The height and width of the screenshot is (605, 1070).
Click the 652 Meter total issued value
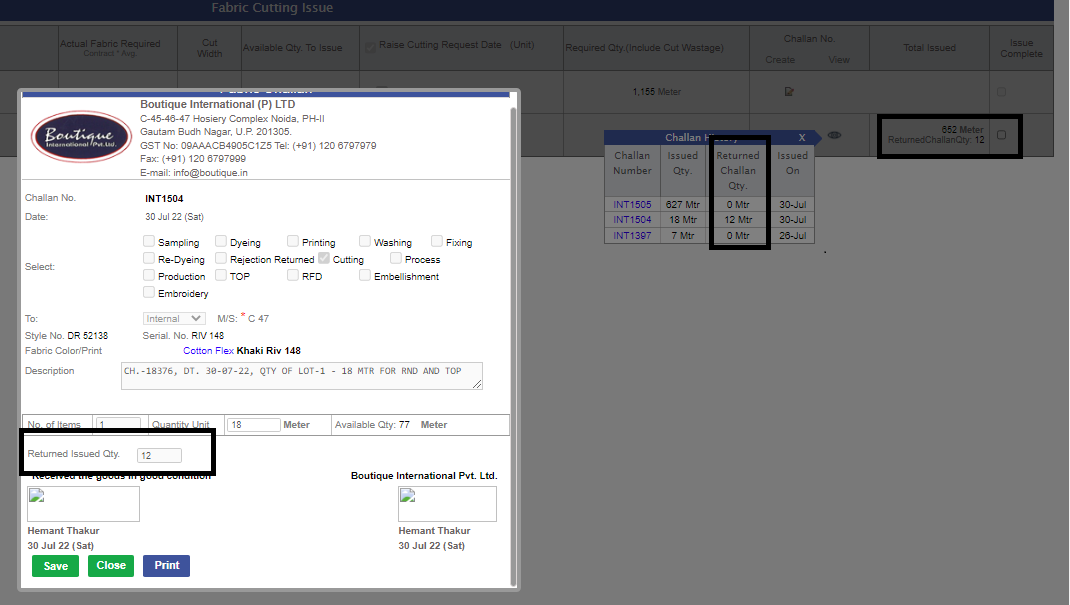point(962,130)
